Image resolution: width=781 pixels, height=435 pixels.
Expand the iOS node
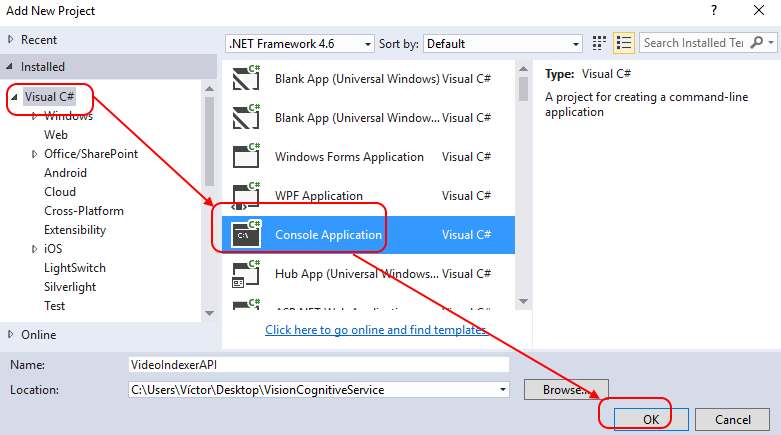(x=34, y=249)
